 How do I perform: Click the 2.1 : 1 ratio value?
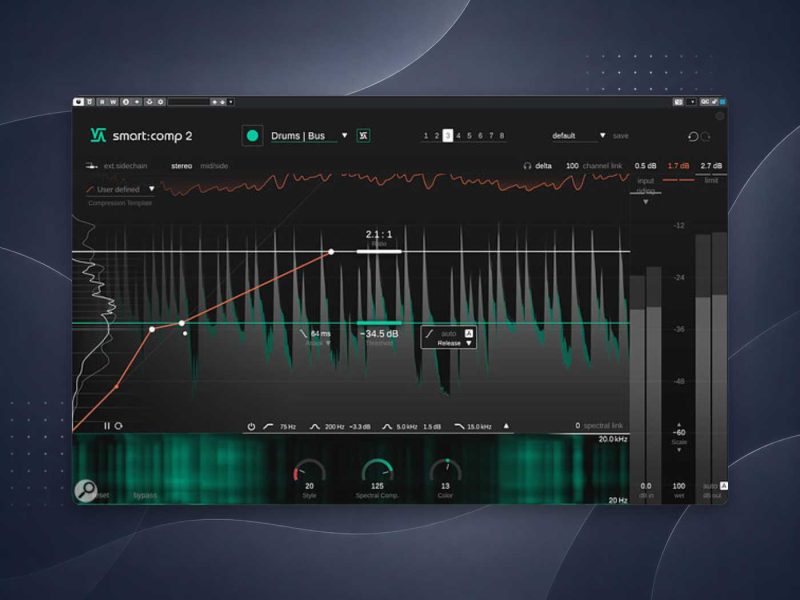tap(379, 234)
